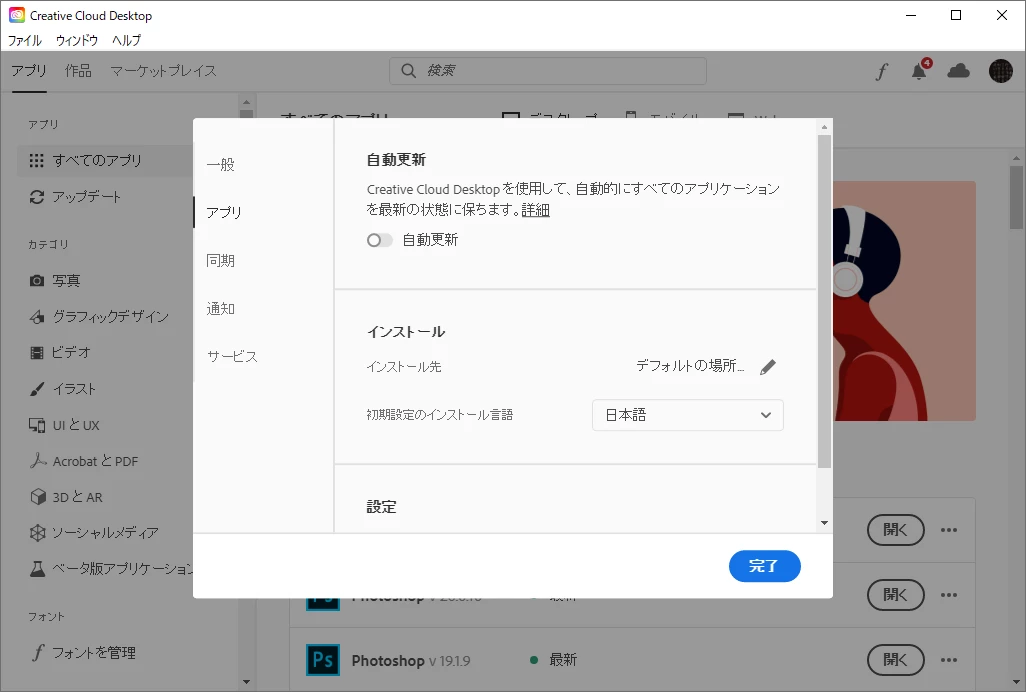Image resolution: width=1026 pixels, height=692 pixels.
Task: Open フォントを管理 in sidebar
Action: [83, 653]
